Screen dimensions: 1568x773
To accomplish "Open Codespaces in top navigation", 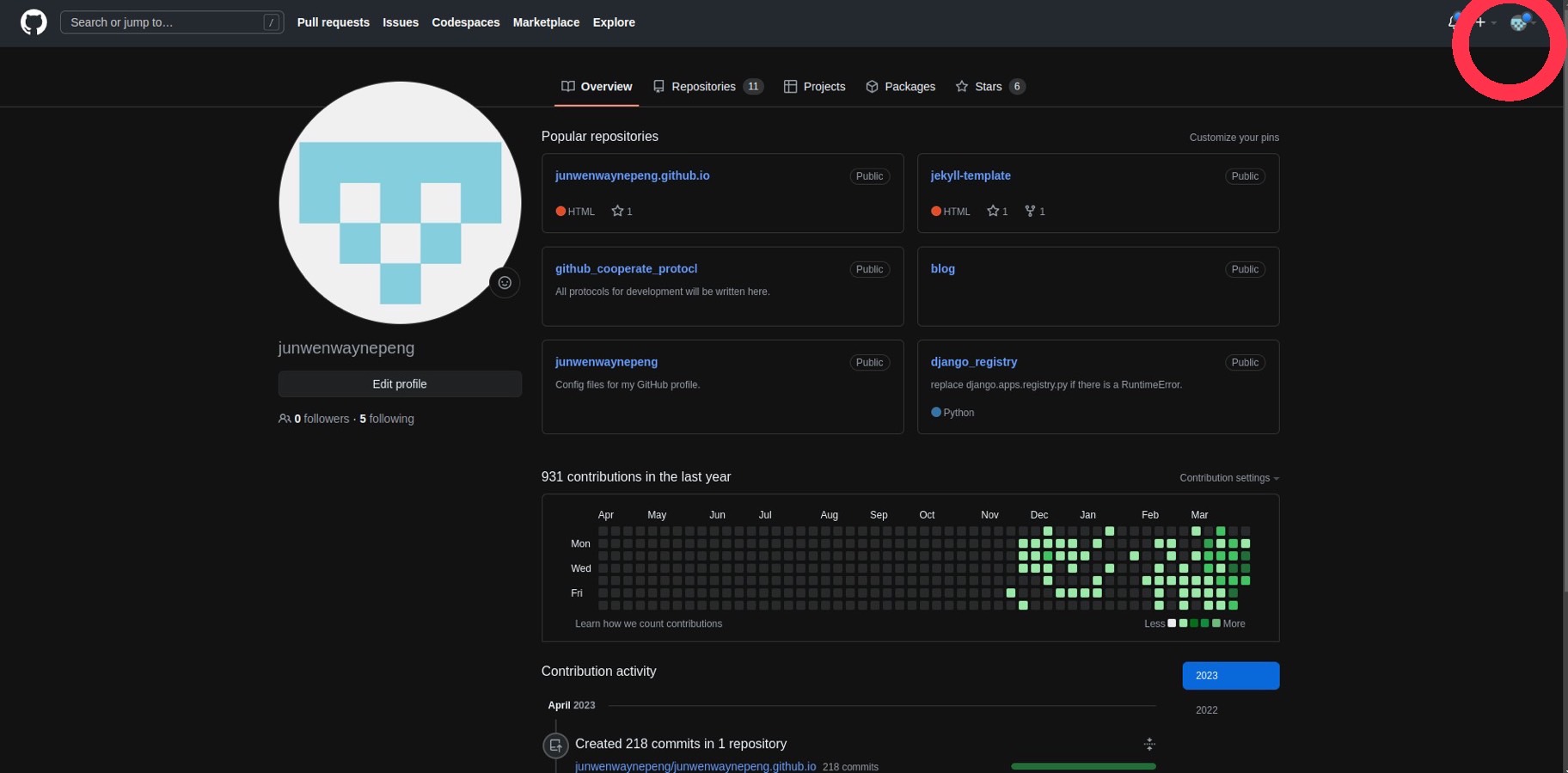I will pyautogui.click(x=466, y=22).
